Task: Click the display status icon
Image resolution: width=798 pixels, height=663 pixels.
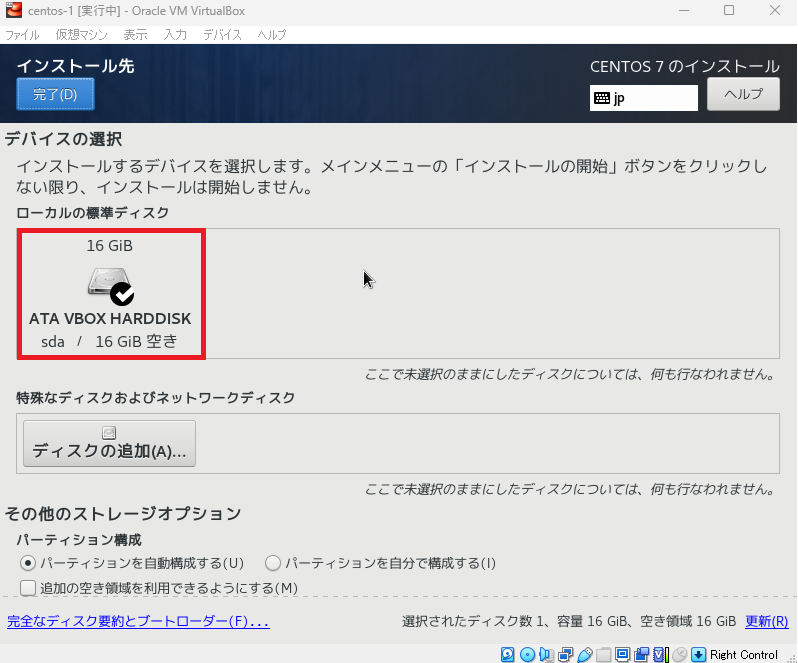Action: 622,654
